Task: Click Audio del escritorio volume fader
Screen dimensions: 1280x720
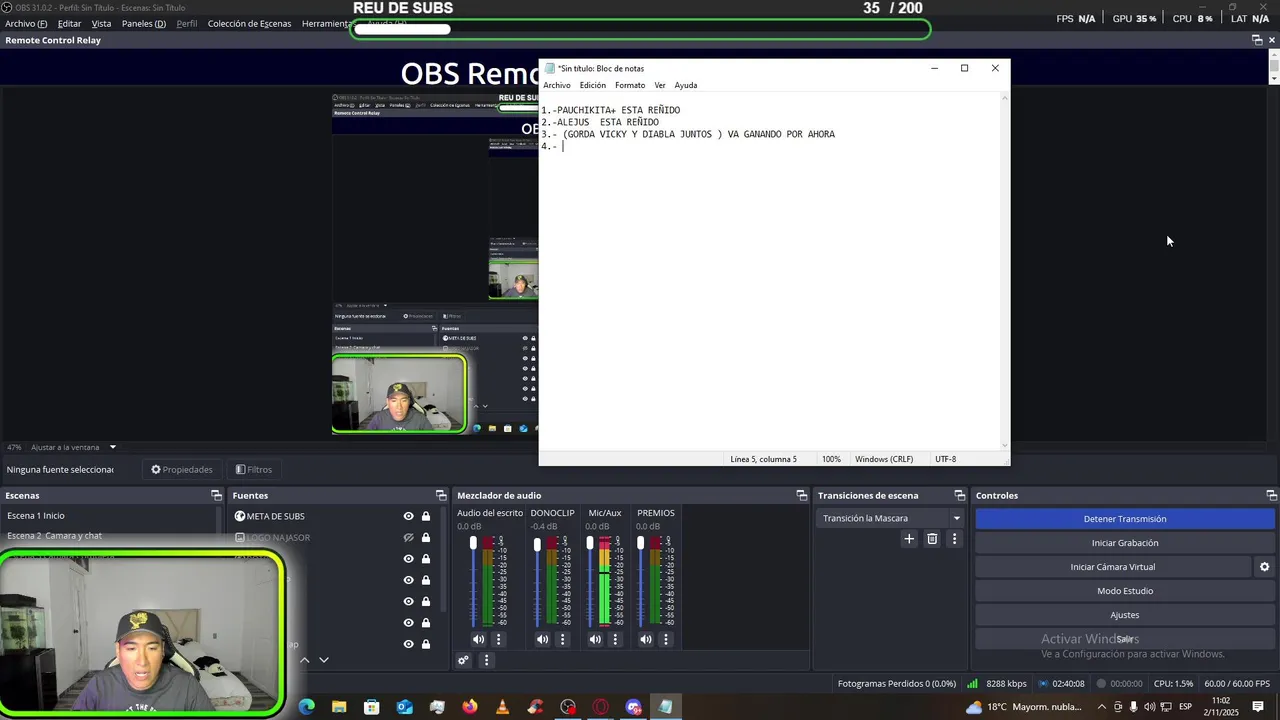Action: [x=473, y=543]
